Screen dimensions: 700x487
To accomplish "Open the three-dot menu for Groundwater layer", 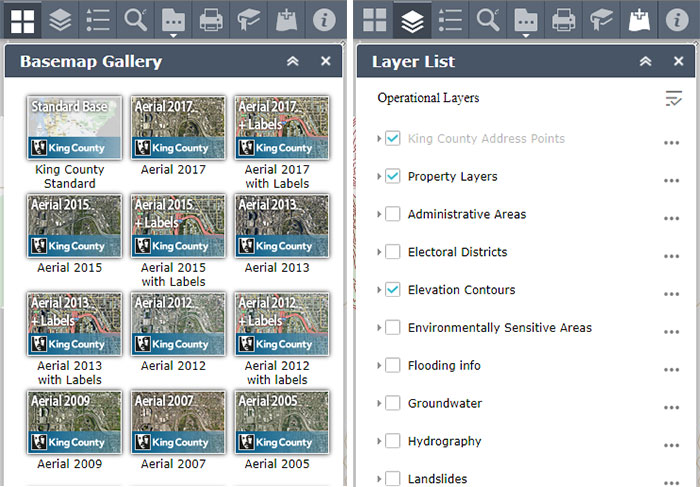I will pos(672,405).
